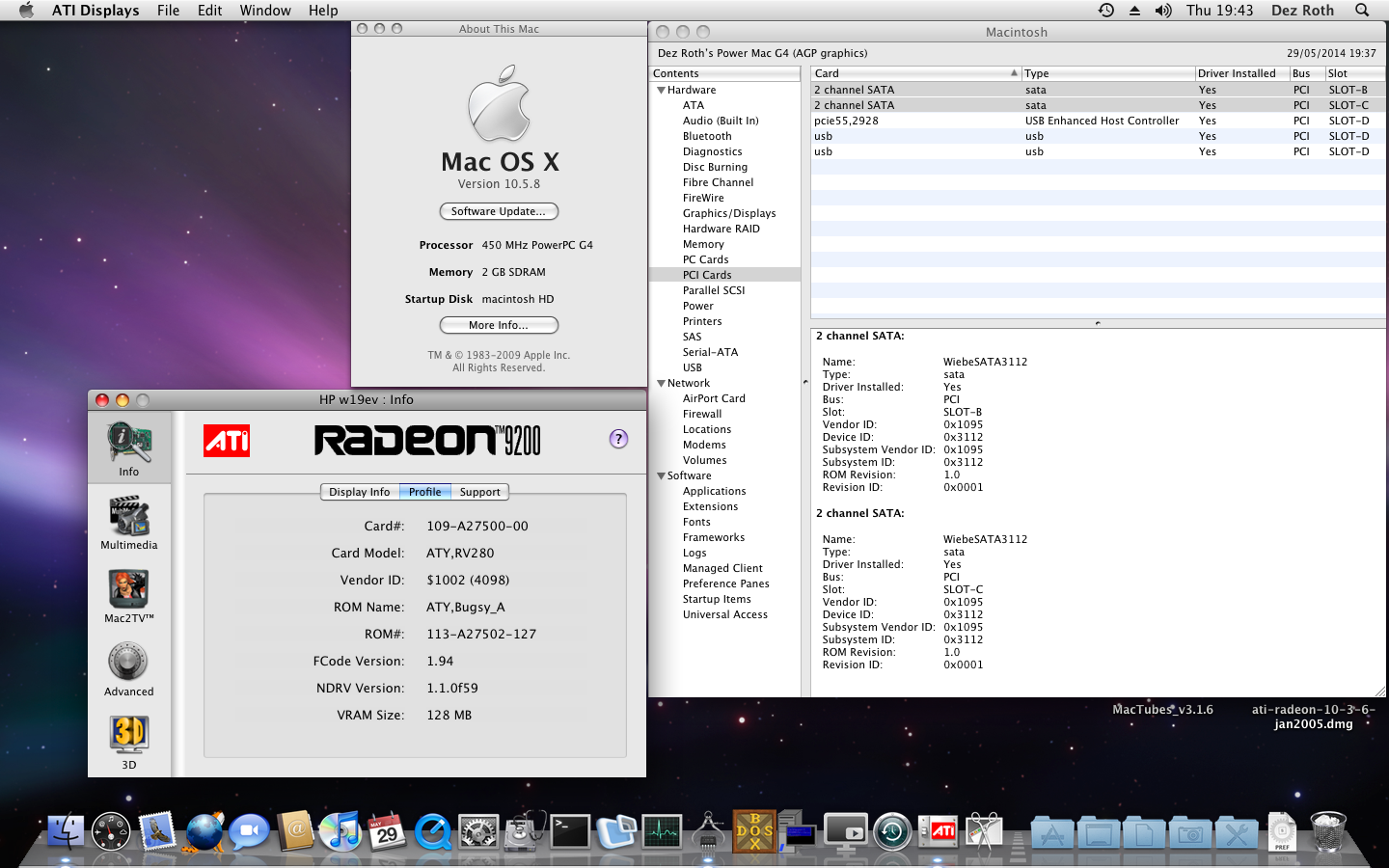
Task: Open Terminal from the dock
Action: pos(570,831)
